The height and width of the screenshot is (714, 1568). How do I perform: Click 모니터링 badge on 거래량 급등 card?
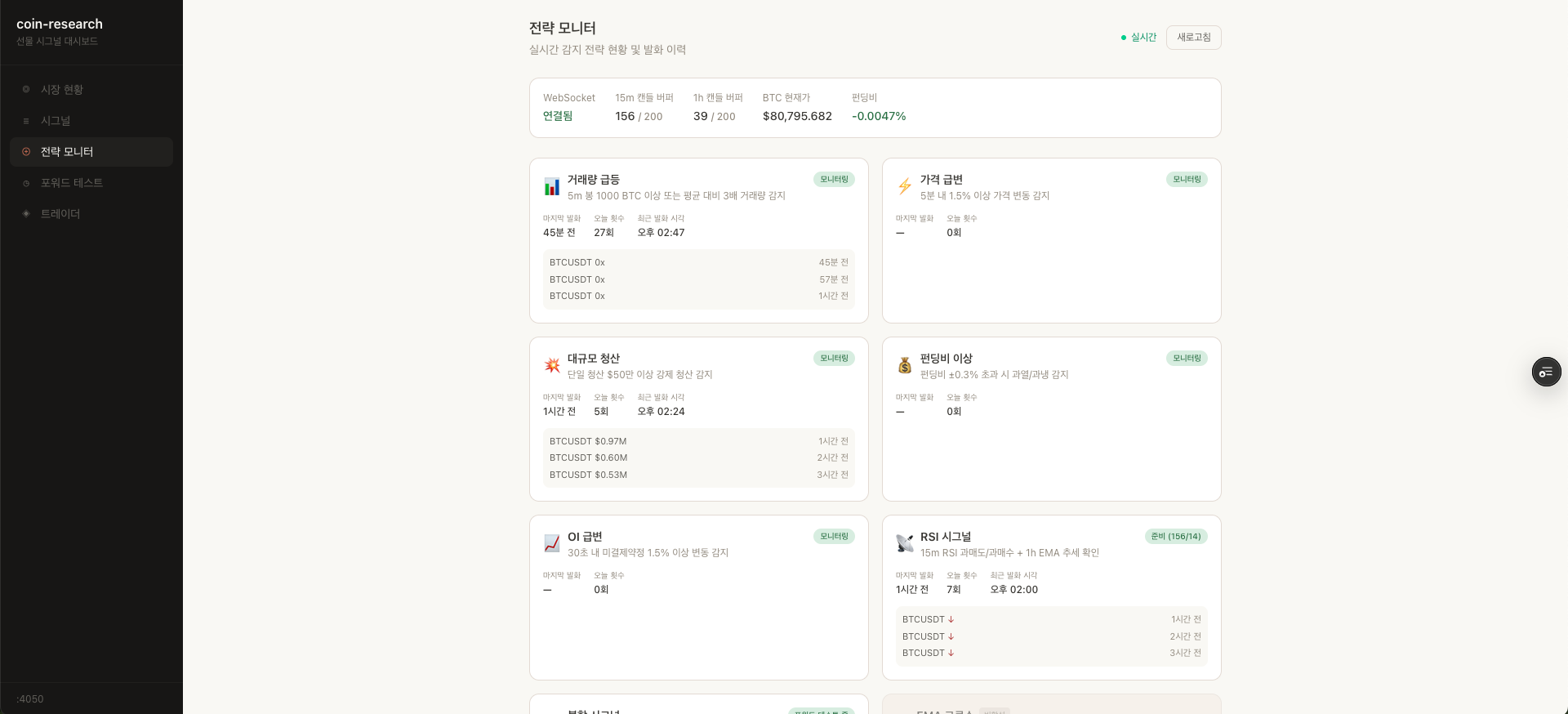834,180
